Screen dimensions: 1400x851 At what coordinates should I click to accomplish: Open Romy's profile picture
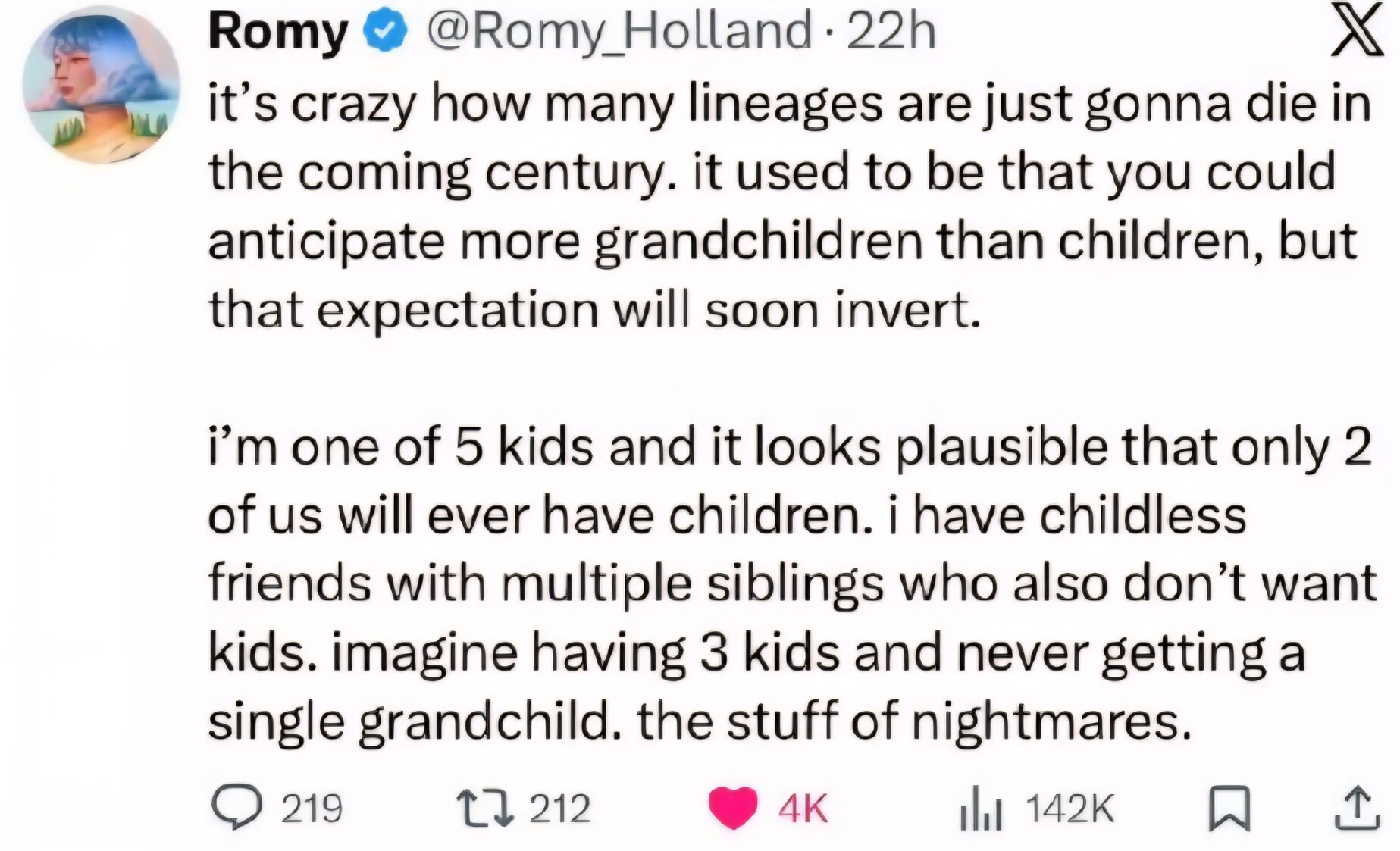tap(101, 85)
